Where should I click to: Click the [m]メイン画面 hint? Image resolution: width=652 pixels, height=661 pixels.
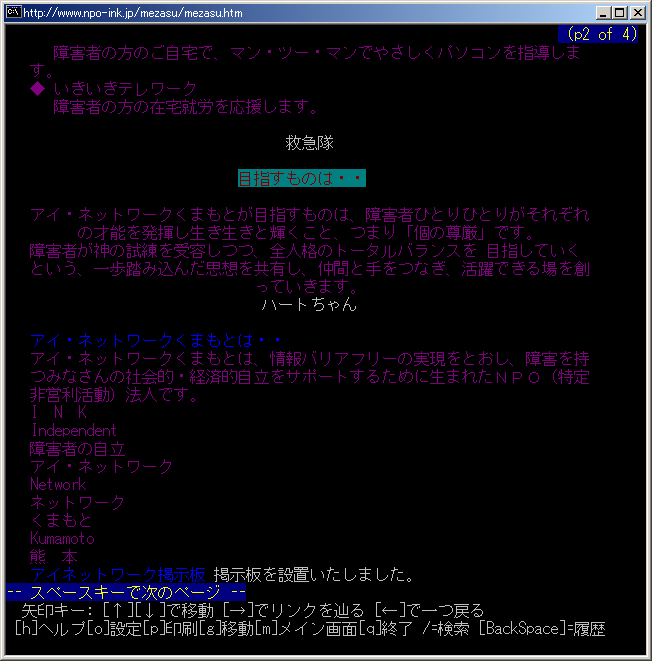[307, 629]
